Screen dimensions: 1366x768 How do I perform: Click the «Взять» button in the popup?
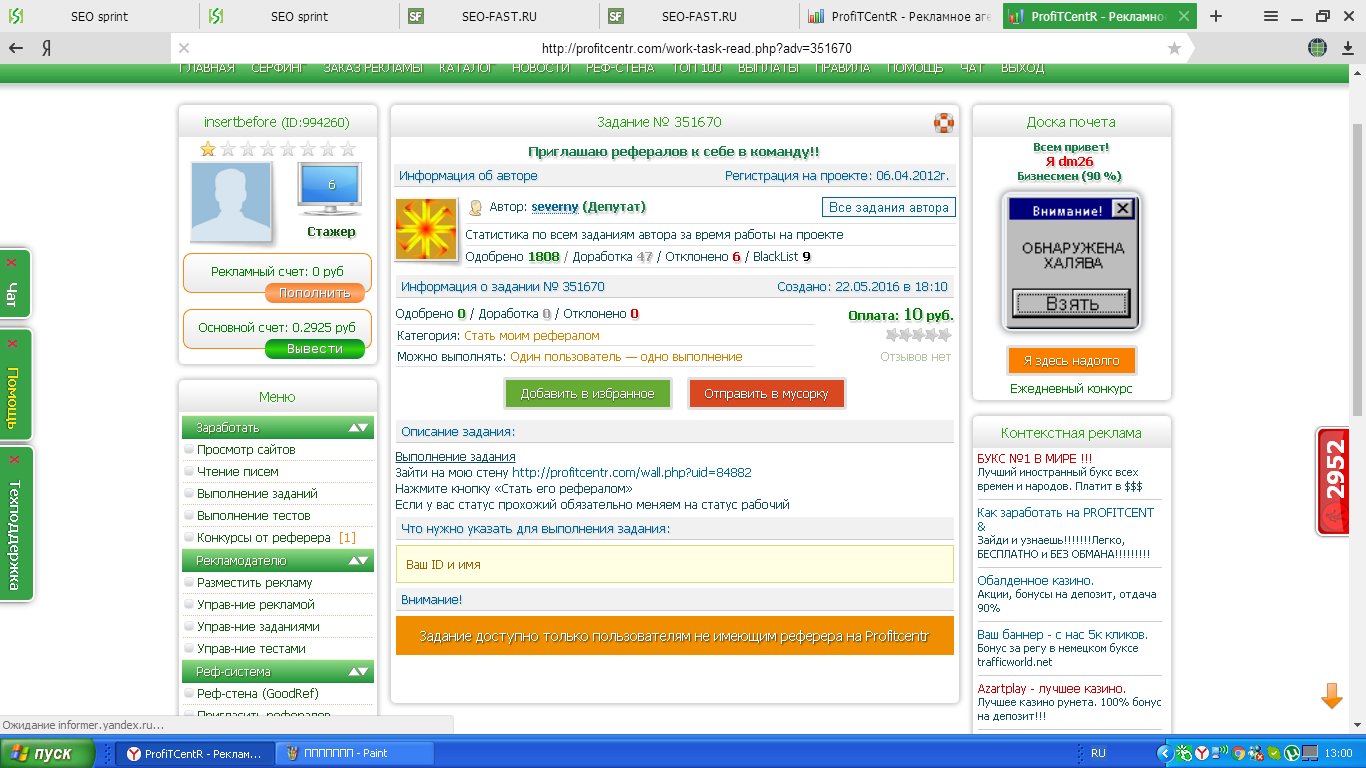(x=1072, y=304)
